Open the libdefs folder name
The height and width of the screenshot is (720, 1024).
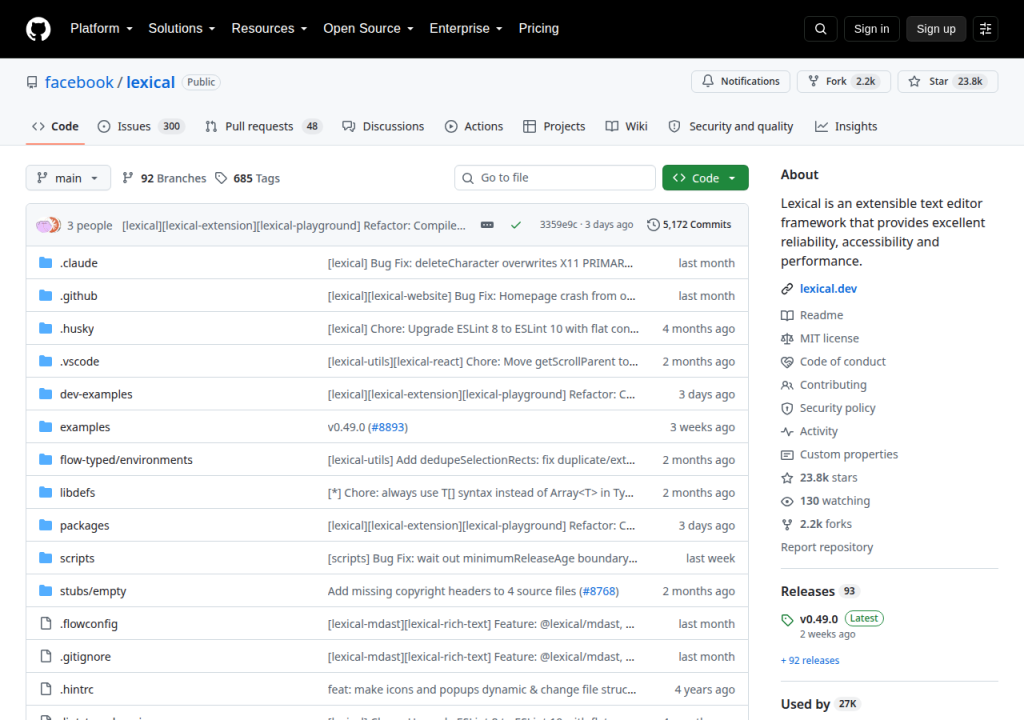pyautogui.click(x=77, y=493)
